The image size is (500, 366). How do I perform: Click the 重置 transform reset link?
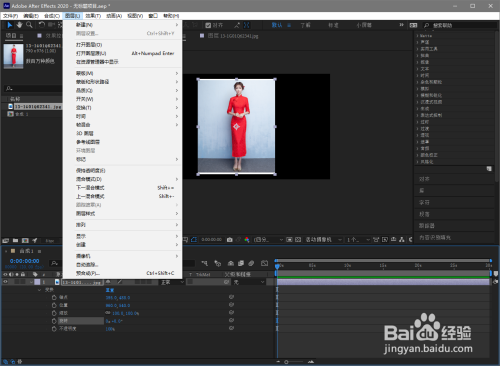click(110, 290)
